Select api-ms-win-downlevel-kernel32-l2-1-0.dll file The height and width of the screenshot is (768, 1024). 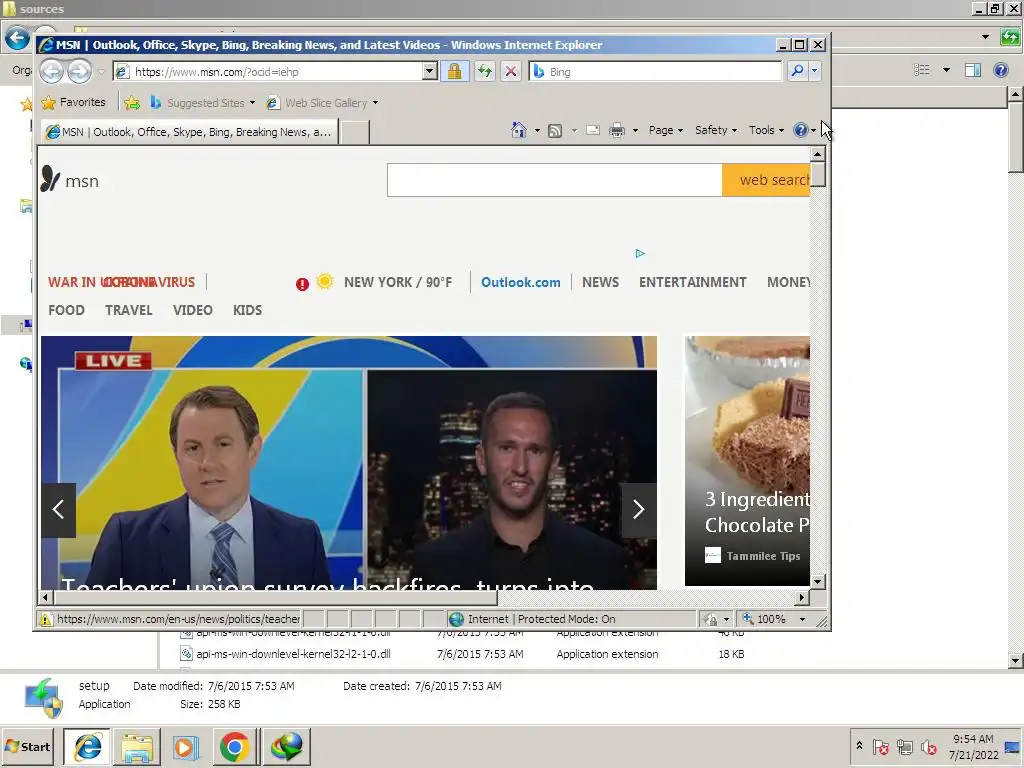tap(293, 654)
